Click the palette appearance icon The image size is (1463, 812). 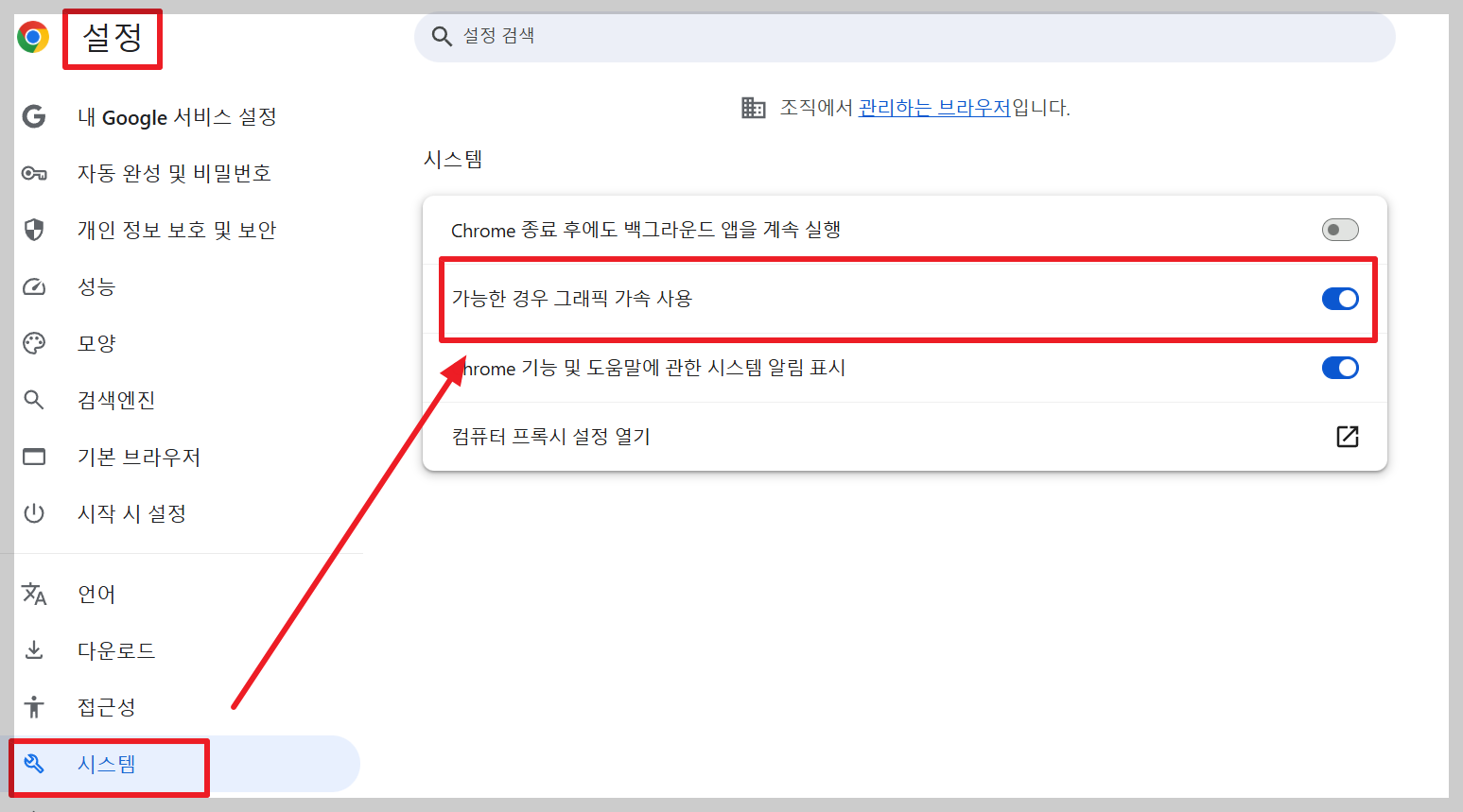tap(34, 343)
